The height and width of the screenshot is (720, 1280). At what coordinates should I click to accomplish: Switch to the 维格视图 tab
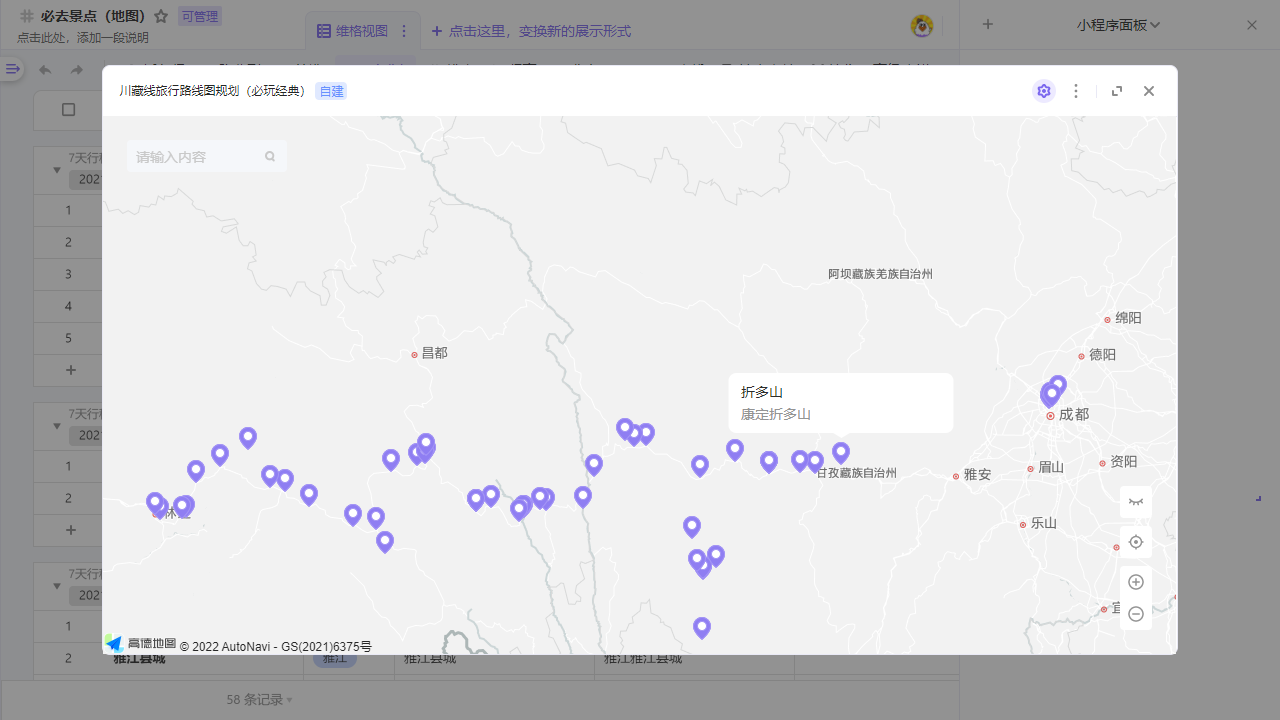(x=352, y=31)
